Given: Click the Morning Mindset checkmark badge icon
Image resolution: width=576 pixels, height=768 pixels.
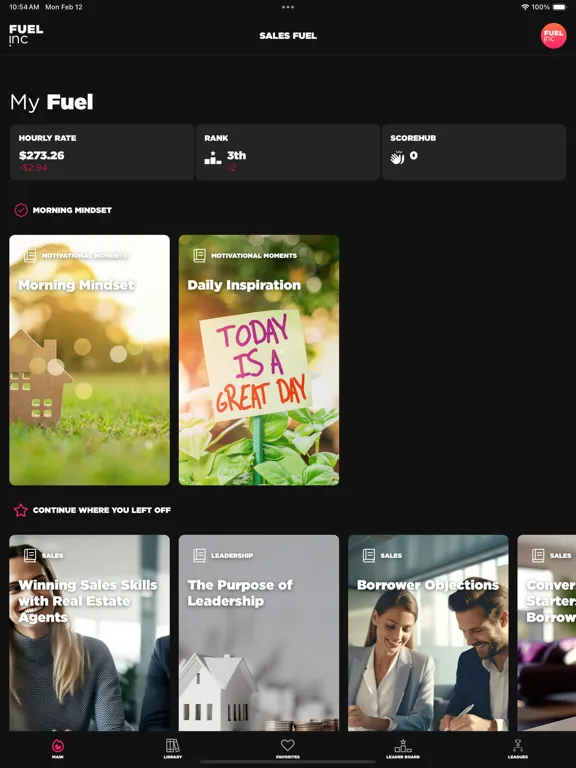Looking at the screenshot, I should click(21, 210).
